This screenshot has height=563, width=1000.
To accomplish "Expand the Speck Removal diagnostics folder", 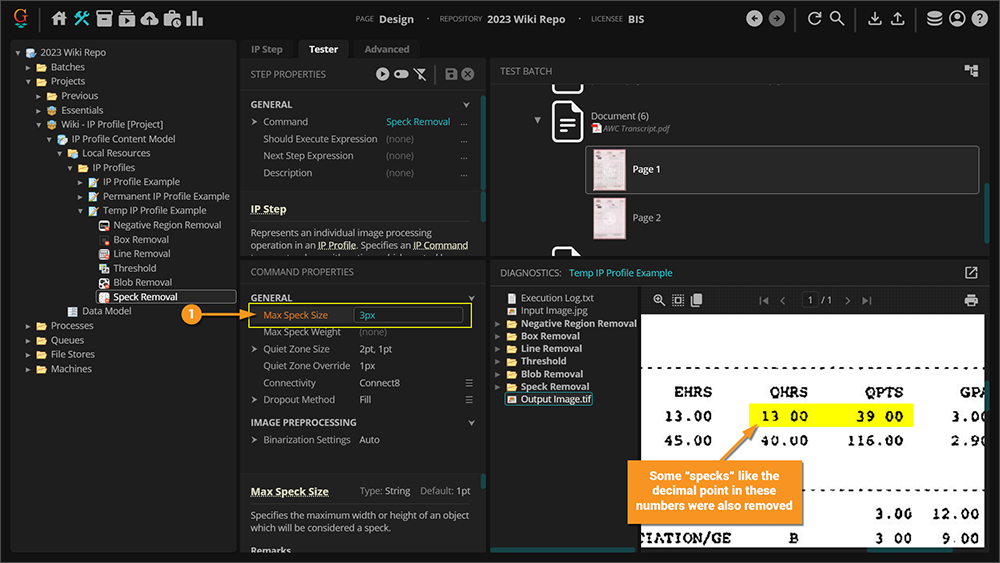I will click(499, 387).
